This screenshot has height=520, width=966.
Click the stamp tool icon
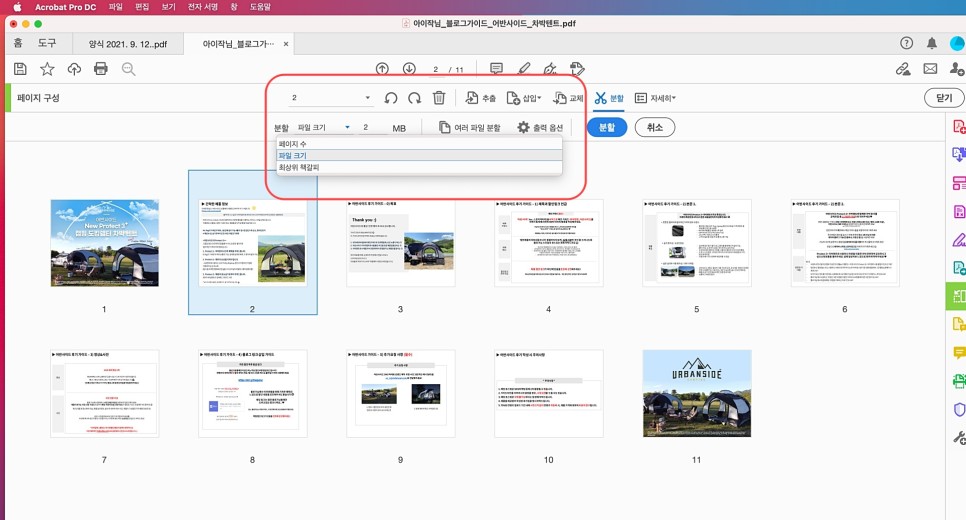point(577,69)
